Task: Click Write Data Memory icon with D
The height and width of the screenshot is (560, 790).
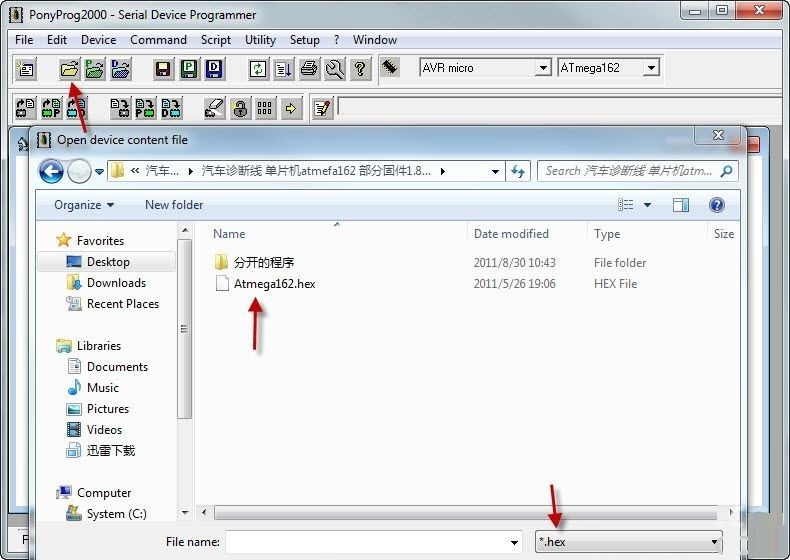Action: click(x=171, y=108)
